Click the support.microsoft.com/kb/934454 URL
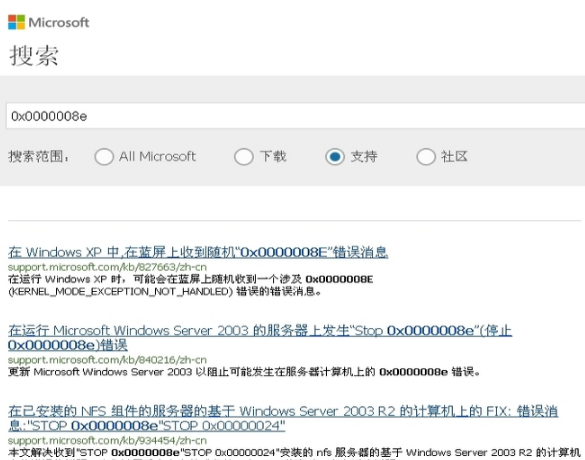This screenshot has width=585, height=460. 107,440
